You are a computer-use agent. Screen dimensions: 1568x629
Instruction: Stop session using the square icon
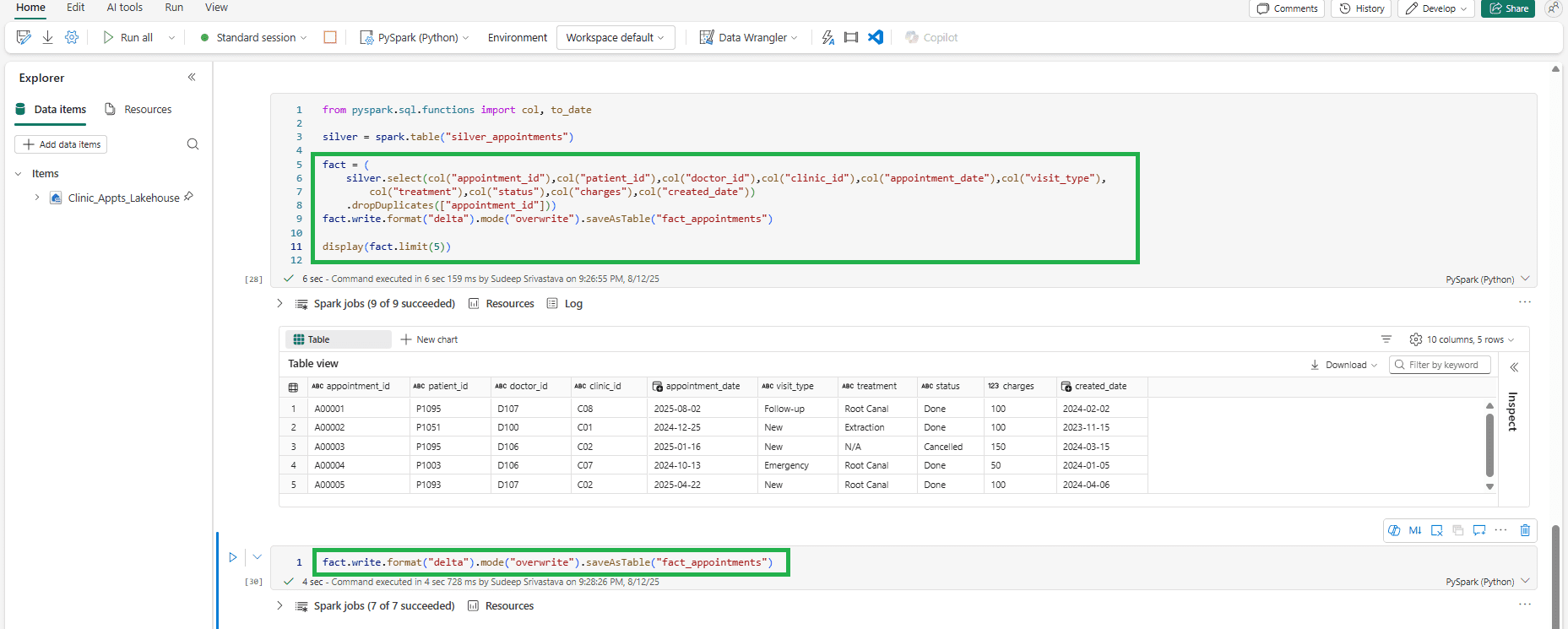click(x=330, y=37)
